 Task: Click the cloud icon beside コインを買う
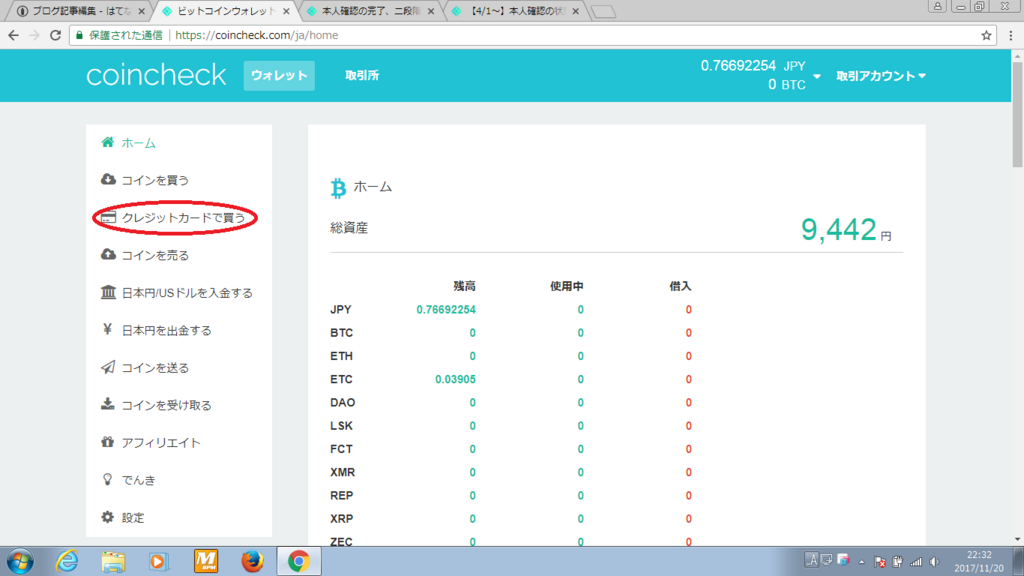coord(108,179)
